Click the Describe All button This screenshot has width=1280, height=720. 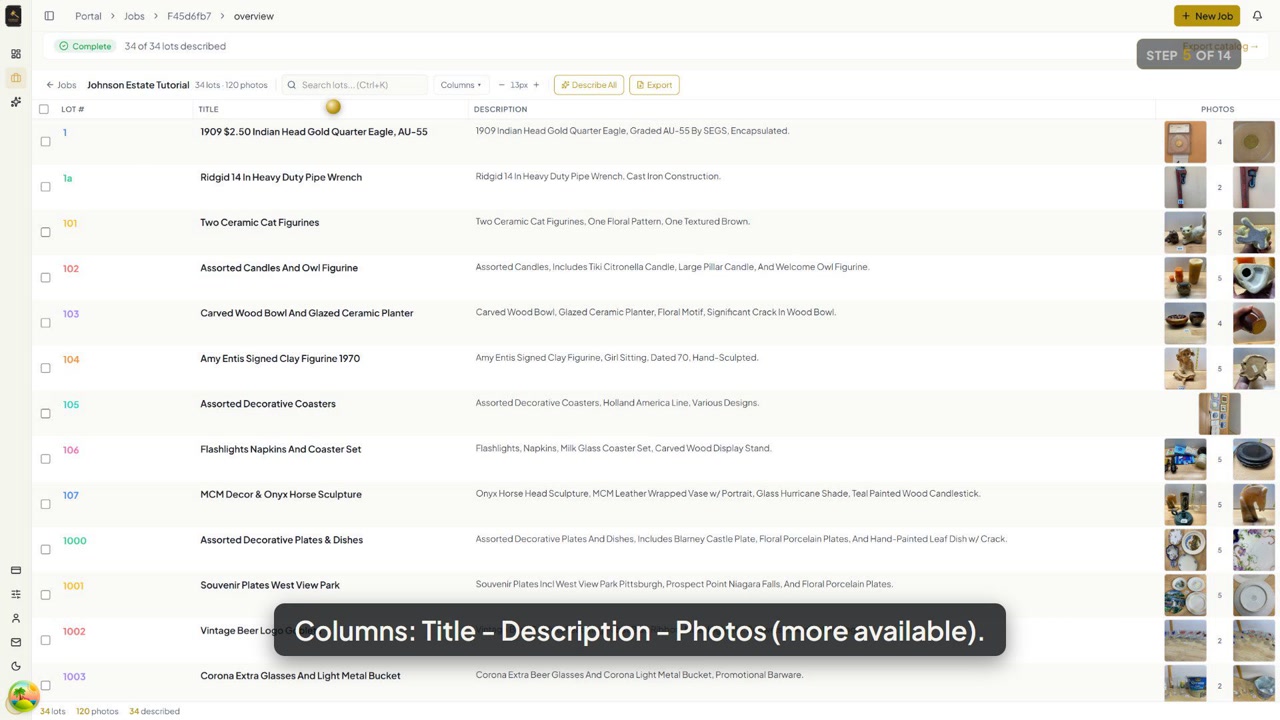(589, 85)
